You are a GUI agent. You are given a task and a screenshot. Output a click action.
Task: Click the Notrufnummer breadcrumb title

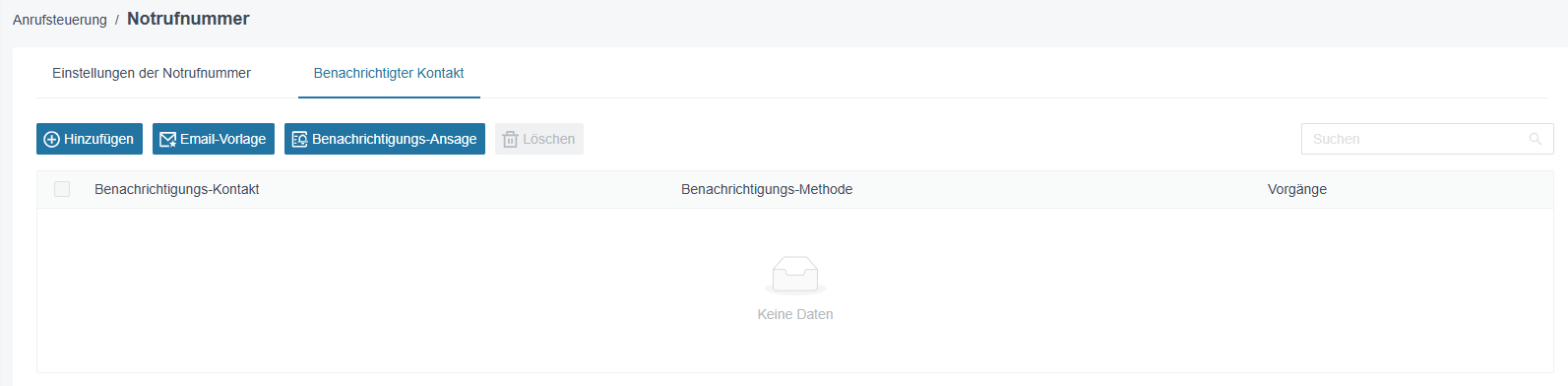(x=188, y=19)
